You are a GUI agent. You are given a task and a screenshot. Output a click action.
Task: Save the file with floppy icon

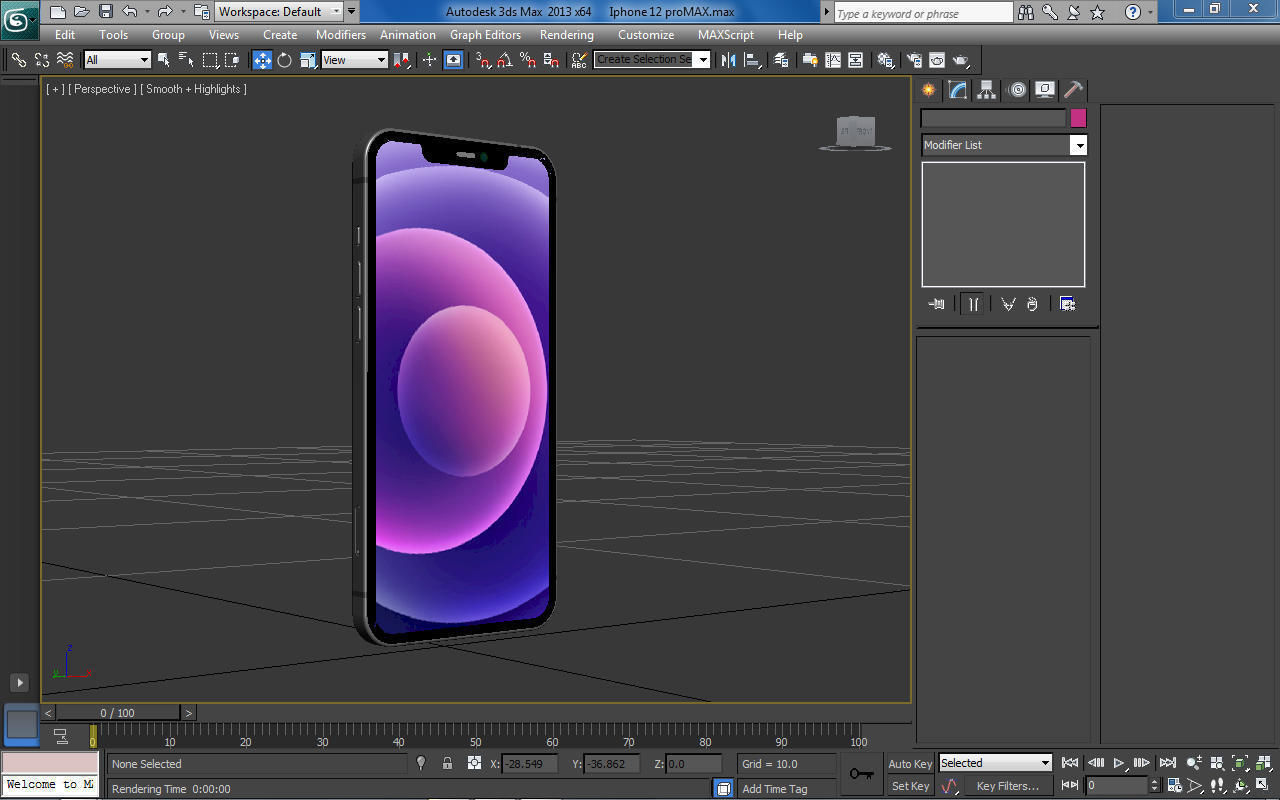(x=106, y=12)
